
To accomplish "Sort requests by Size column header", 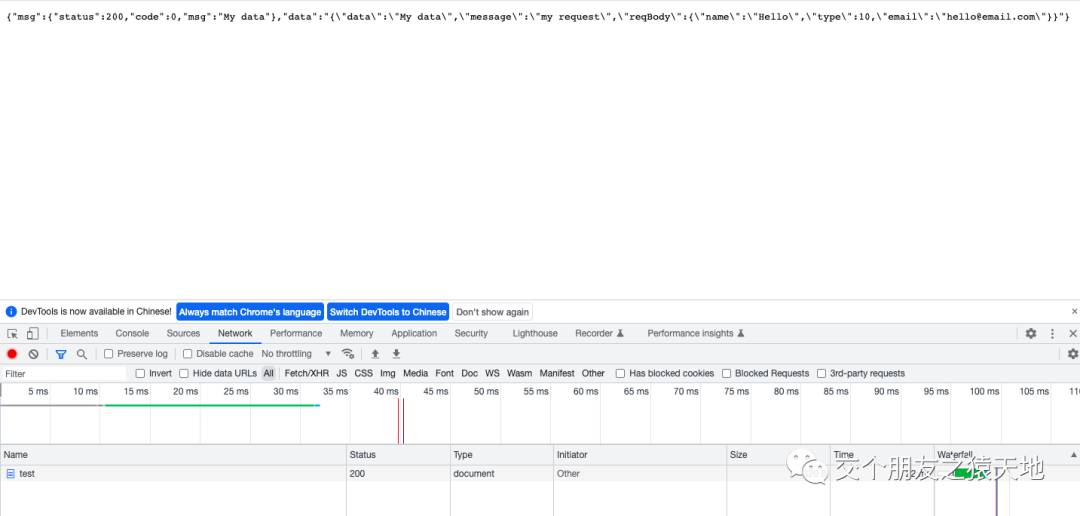I will tap(778, 455).
